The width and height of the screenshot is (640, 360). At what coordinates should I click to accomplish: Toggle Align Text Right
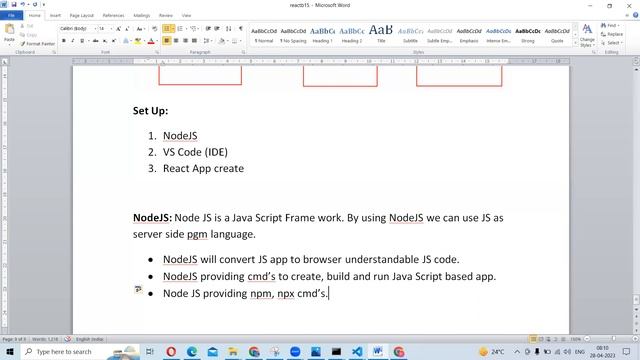click(185, 41)
